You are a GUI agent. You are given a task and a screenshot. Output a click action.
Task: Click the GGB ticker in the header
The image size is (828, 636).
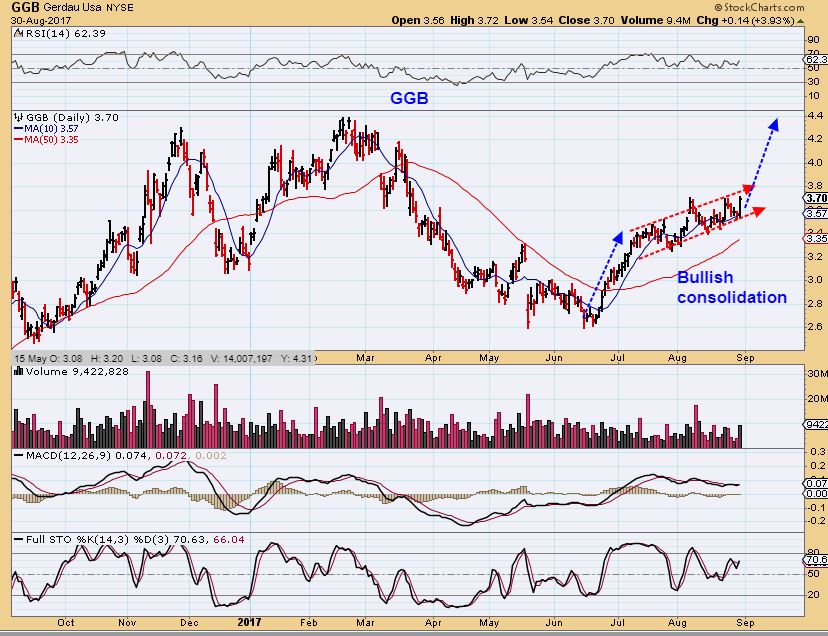coord(25,7)
